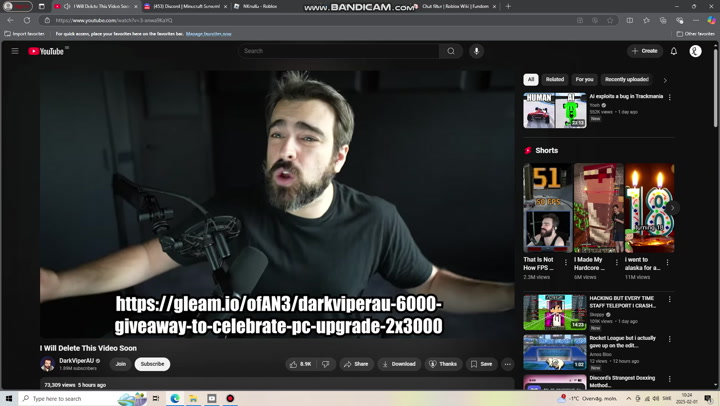Add this page to favorites star

(x=610, y=20)
